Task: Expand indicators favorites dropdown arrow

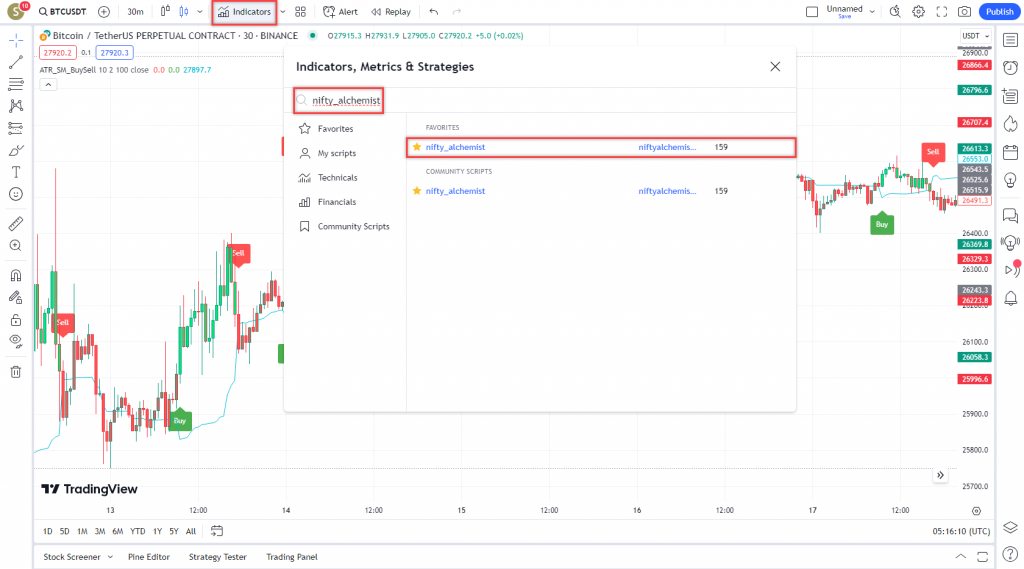Action: pyautogui.click(x=283, y=12)
